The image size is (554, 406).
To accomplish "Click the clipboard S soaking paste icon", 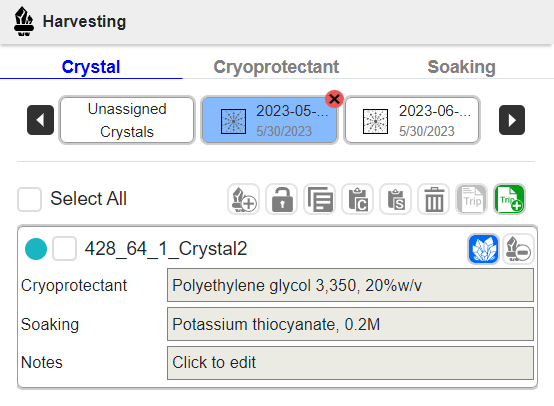I will pyautogui.click(x=396, y=199).
